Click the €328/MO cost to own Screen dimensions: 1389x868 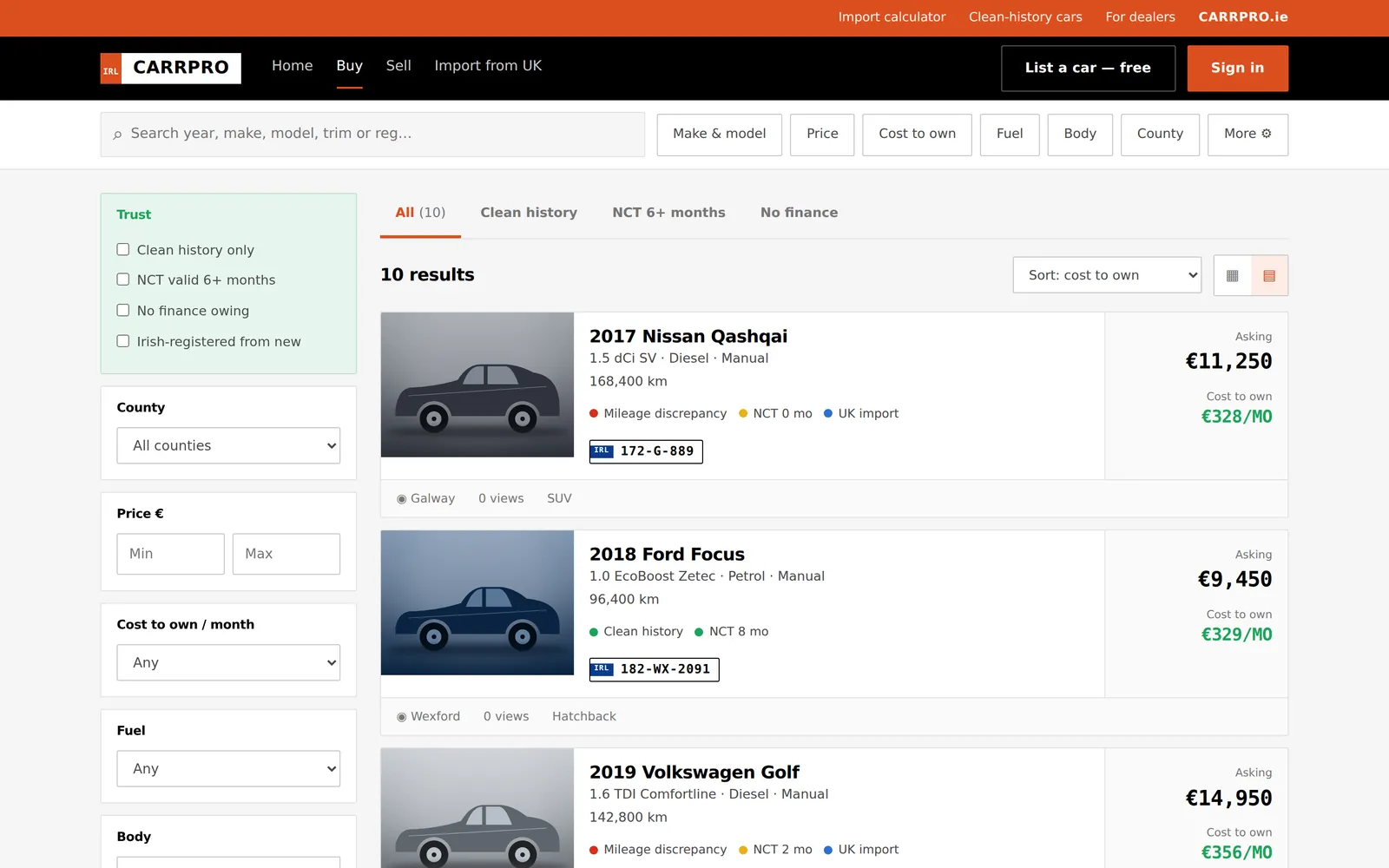1236,417
